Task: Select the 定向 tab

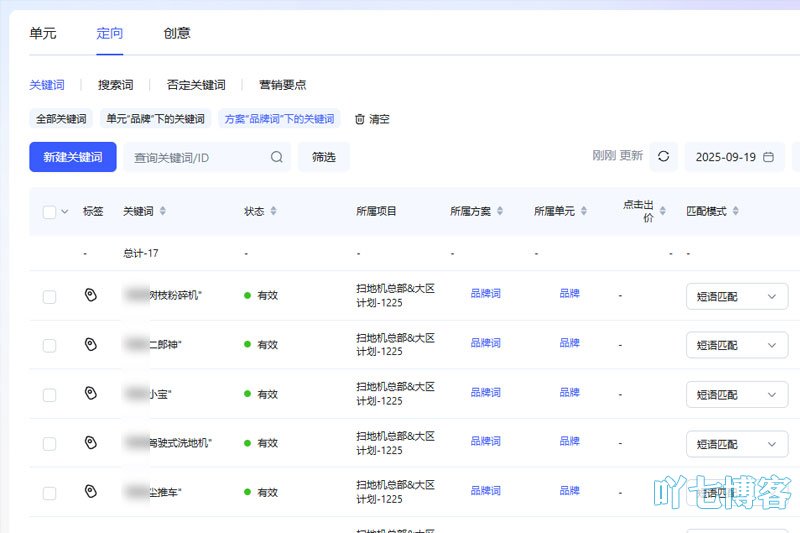Action: 110,34
